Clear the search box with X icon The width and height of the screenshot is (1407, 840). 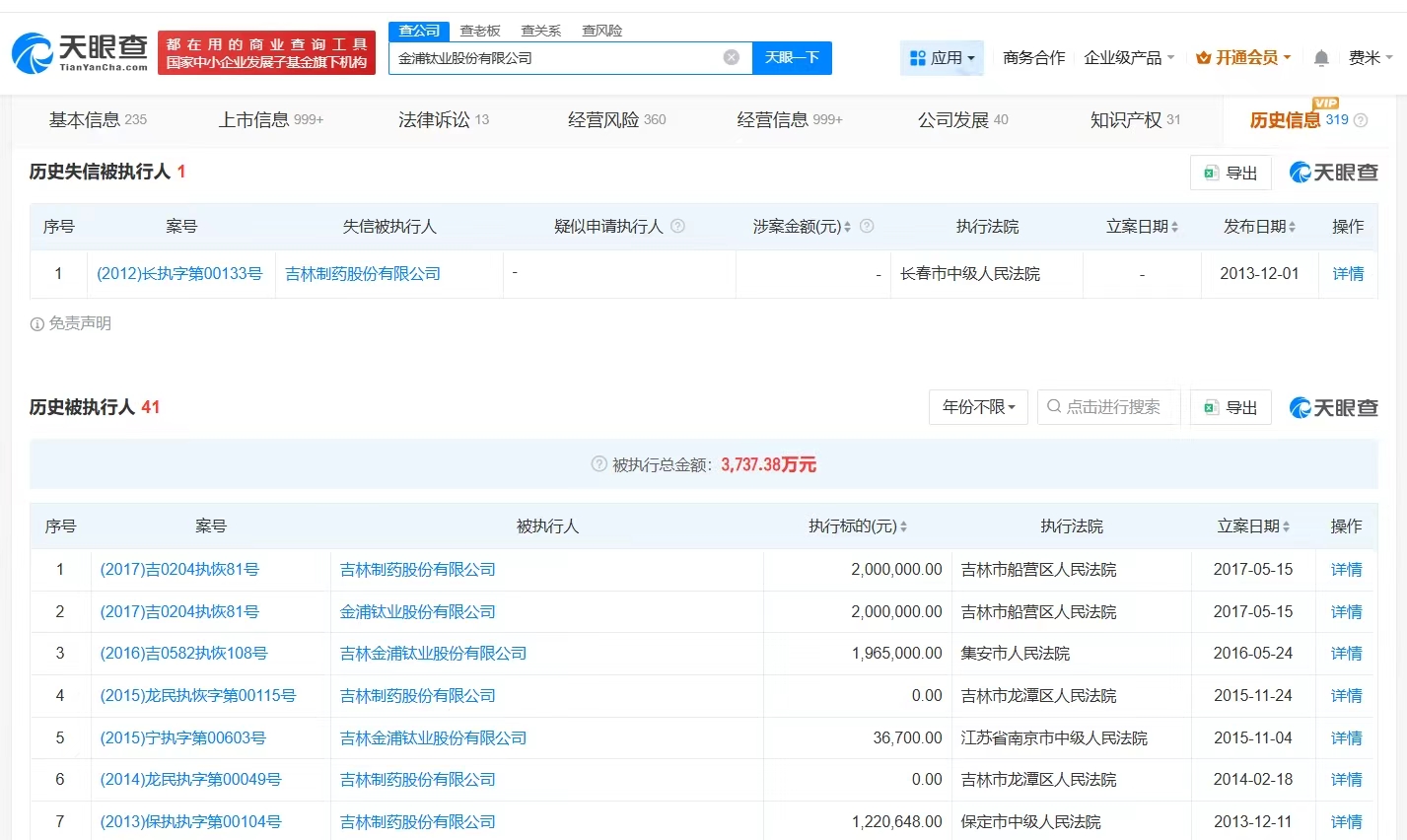click(x=732, y=57)
